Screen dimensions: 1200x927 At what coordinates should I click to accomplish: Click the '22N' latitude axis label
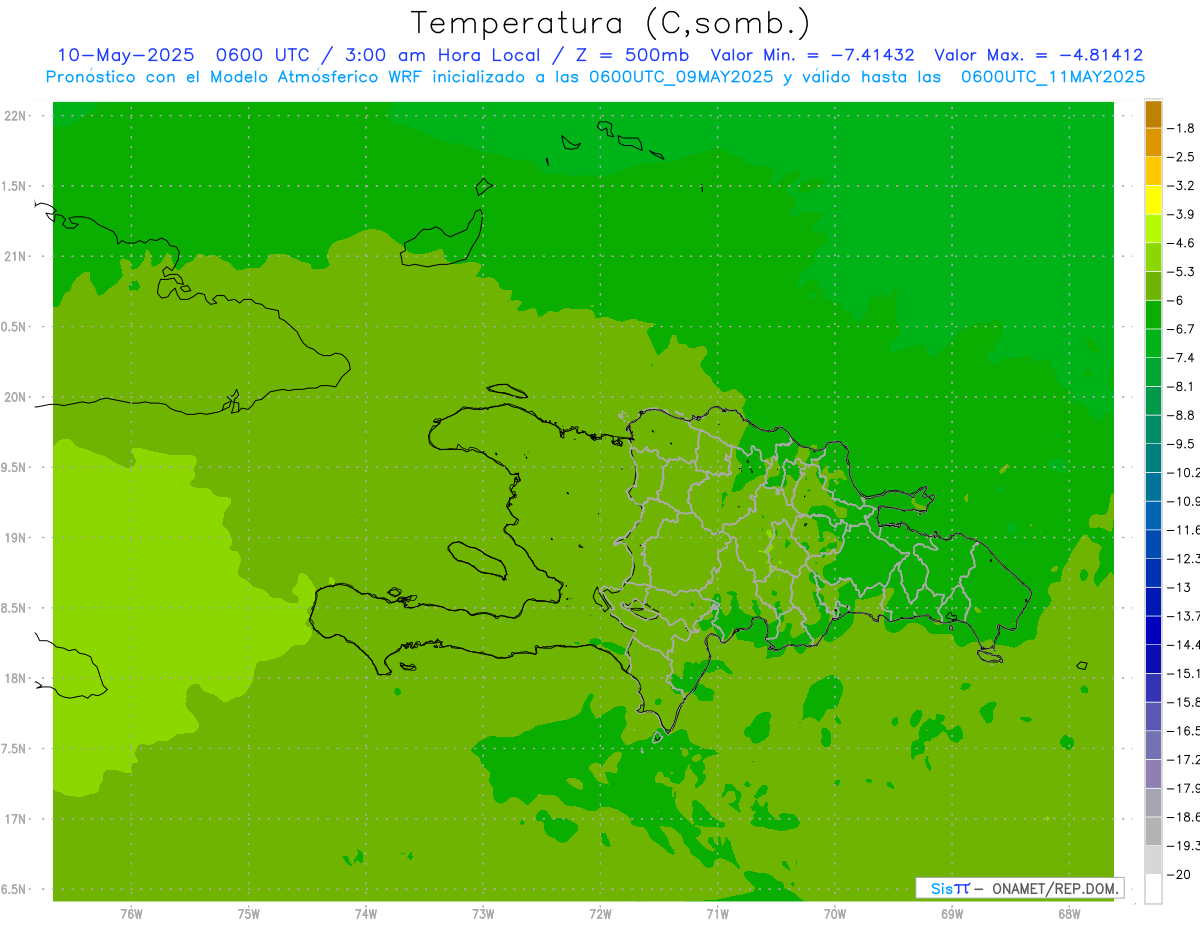tap(16, 116)
